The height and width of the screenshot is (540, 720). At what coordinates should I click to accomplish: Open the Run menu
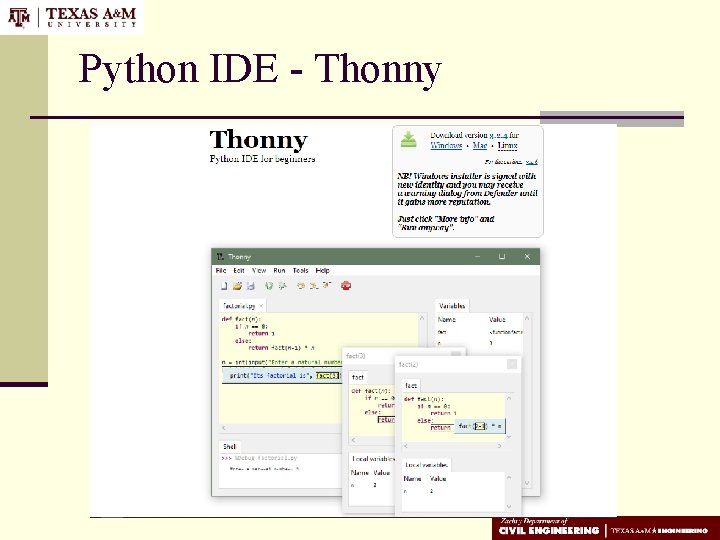click(279, 270)
